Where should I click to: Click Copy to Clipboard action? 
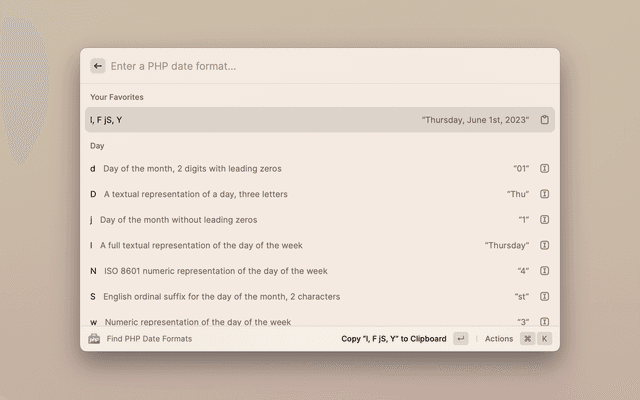click(x=393, y=339)
